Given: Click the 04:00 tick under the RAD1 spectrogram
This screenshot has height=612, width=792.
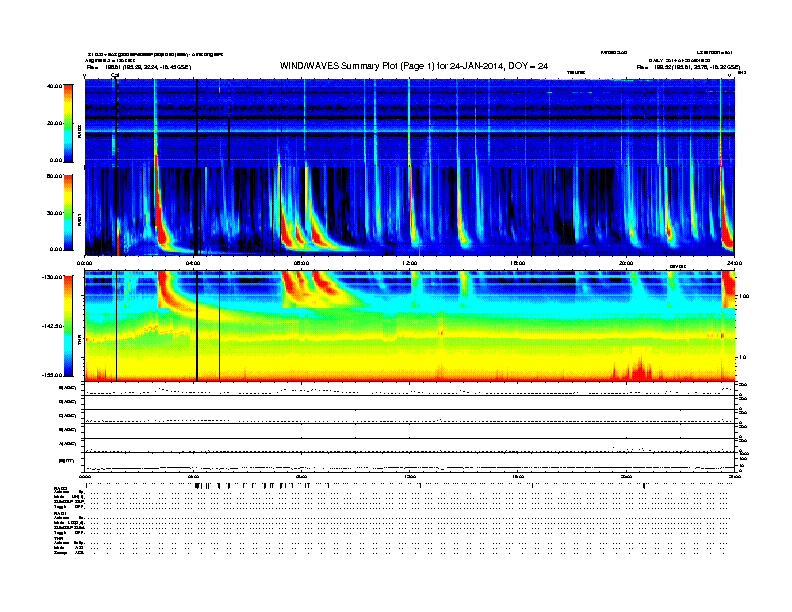Looking at the screenshot, I should [193, 263].
